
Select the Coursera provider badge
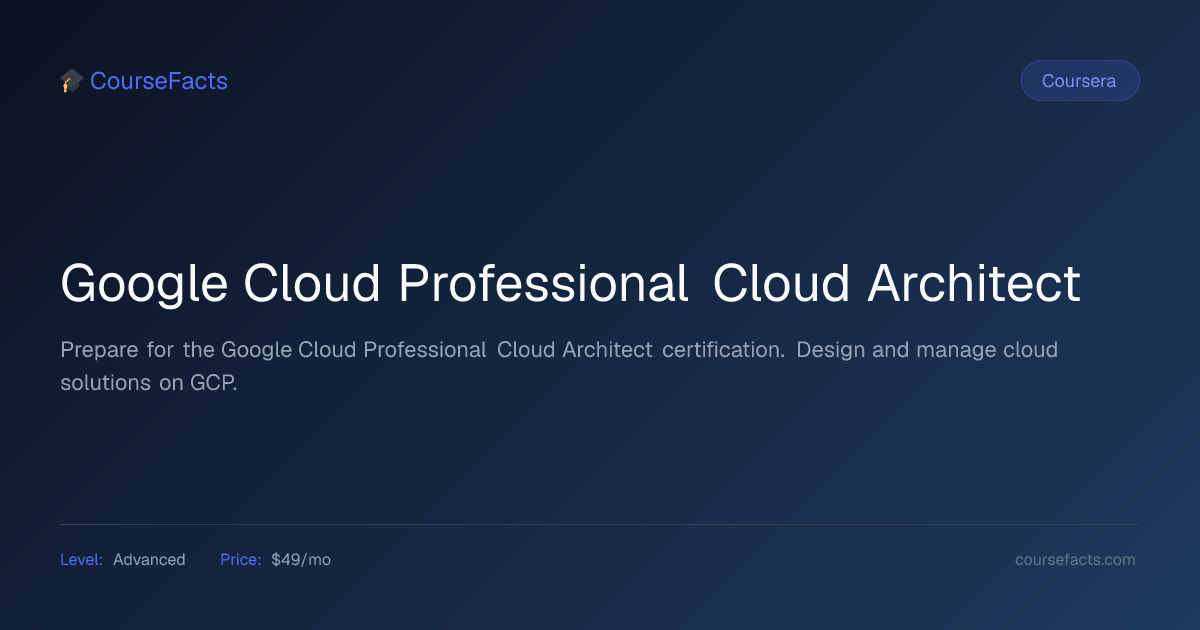(x=1079, y=81)
